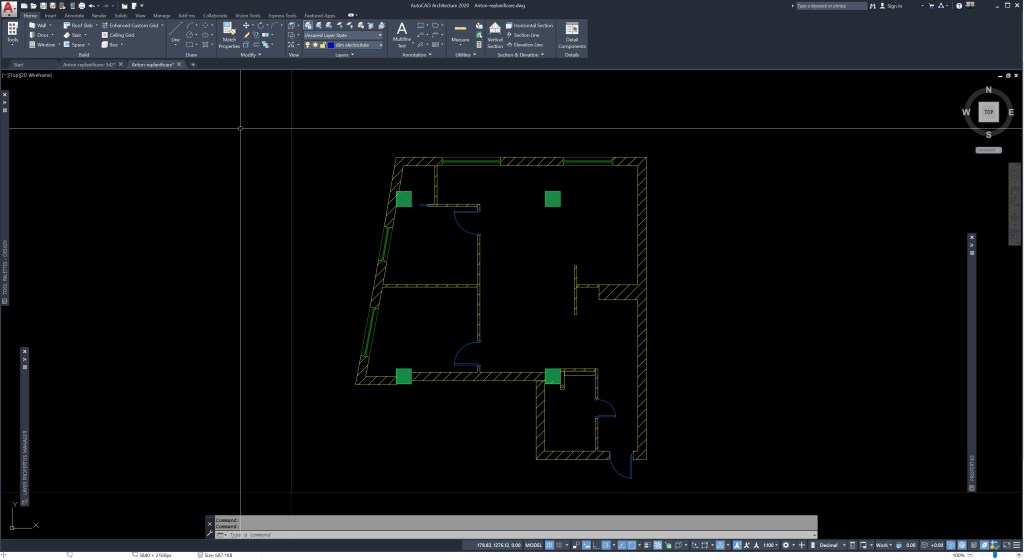Click the Sign In button
The image size is (1024, 560).
pyautogui.click(x=892, y=6)
